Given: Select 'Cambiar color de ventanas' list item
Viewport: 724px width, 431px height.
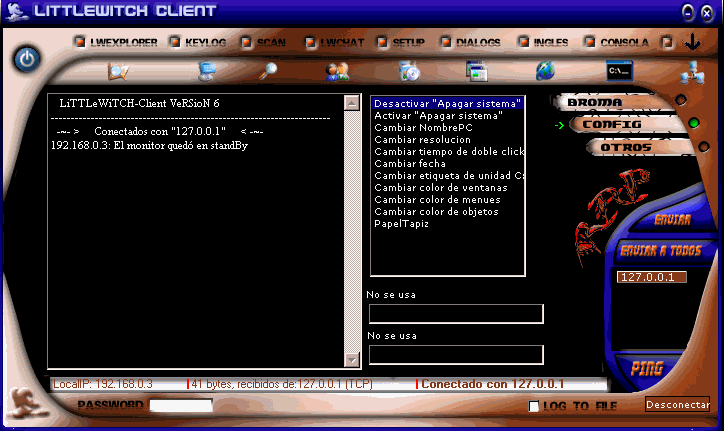Looking at the screenshot, I should [440, 188].
